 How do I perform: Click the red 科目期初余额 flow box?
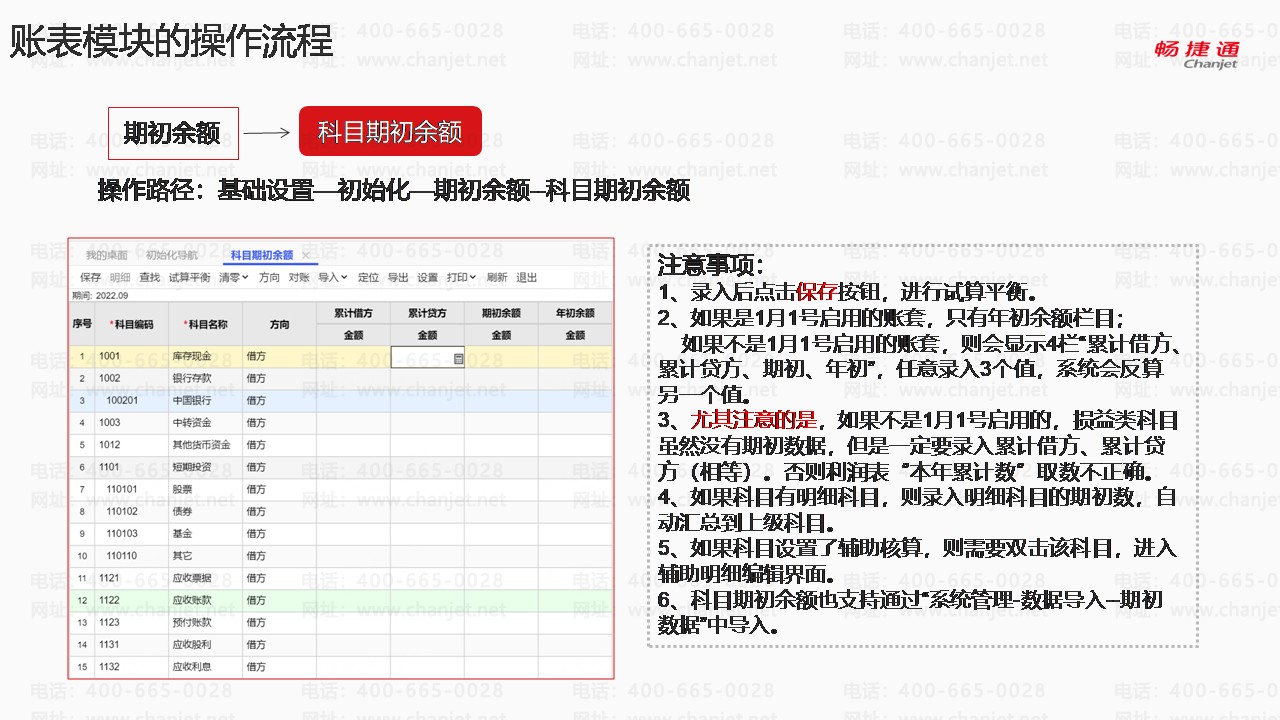click(x=390, y=132)
